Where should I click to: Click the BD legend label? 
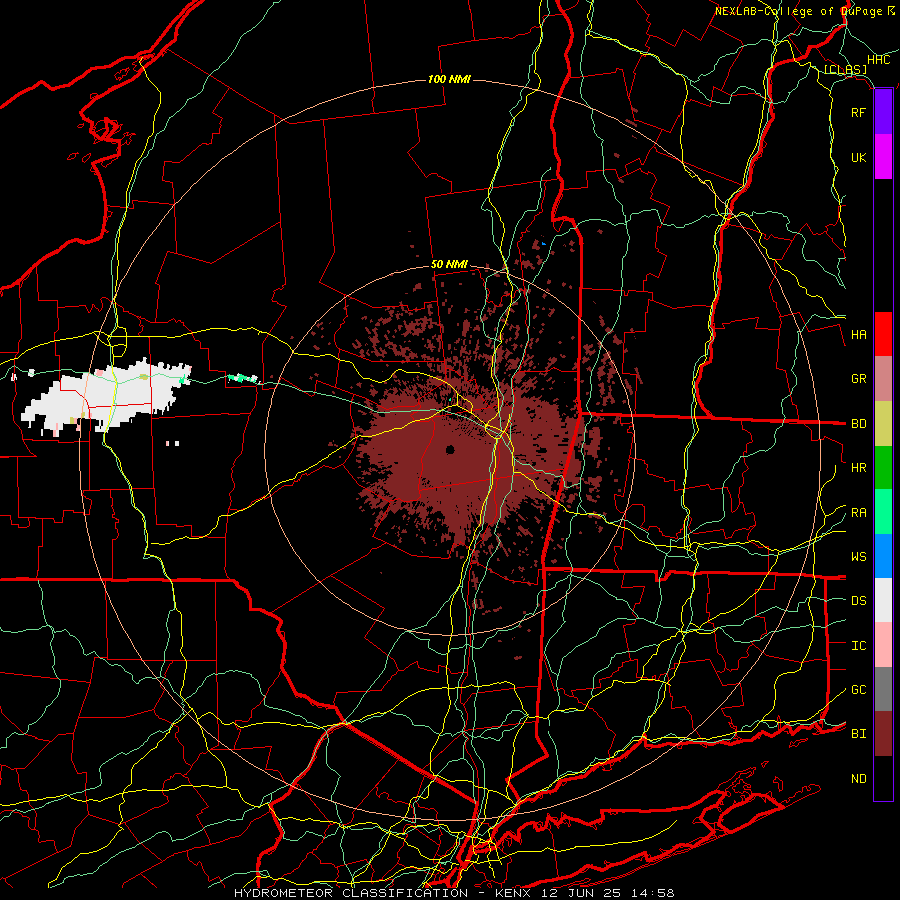(x=859, y=424)
